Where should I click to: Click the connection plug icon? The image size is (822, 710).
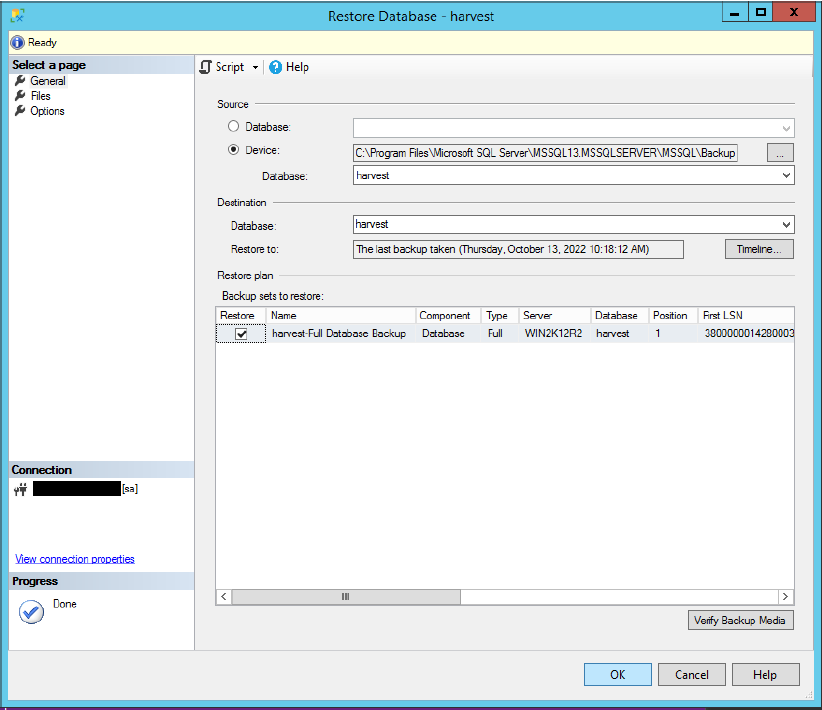[x=20, y=489]
